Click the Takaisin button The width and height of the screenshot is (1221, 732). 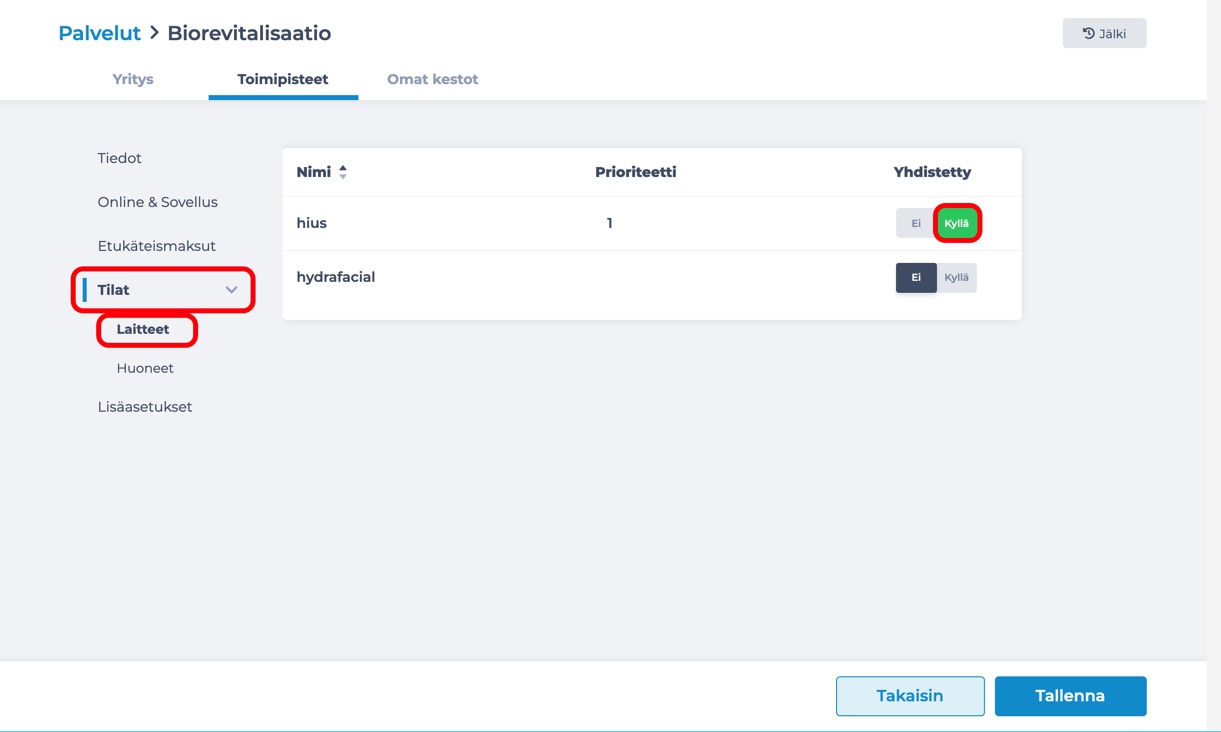click(x=909, y=696)
